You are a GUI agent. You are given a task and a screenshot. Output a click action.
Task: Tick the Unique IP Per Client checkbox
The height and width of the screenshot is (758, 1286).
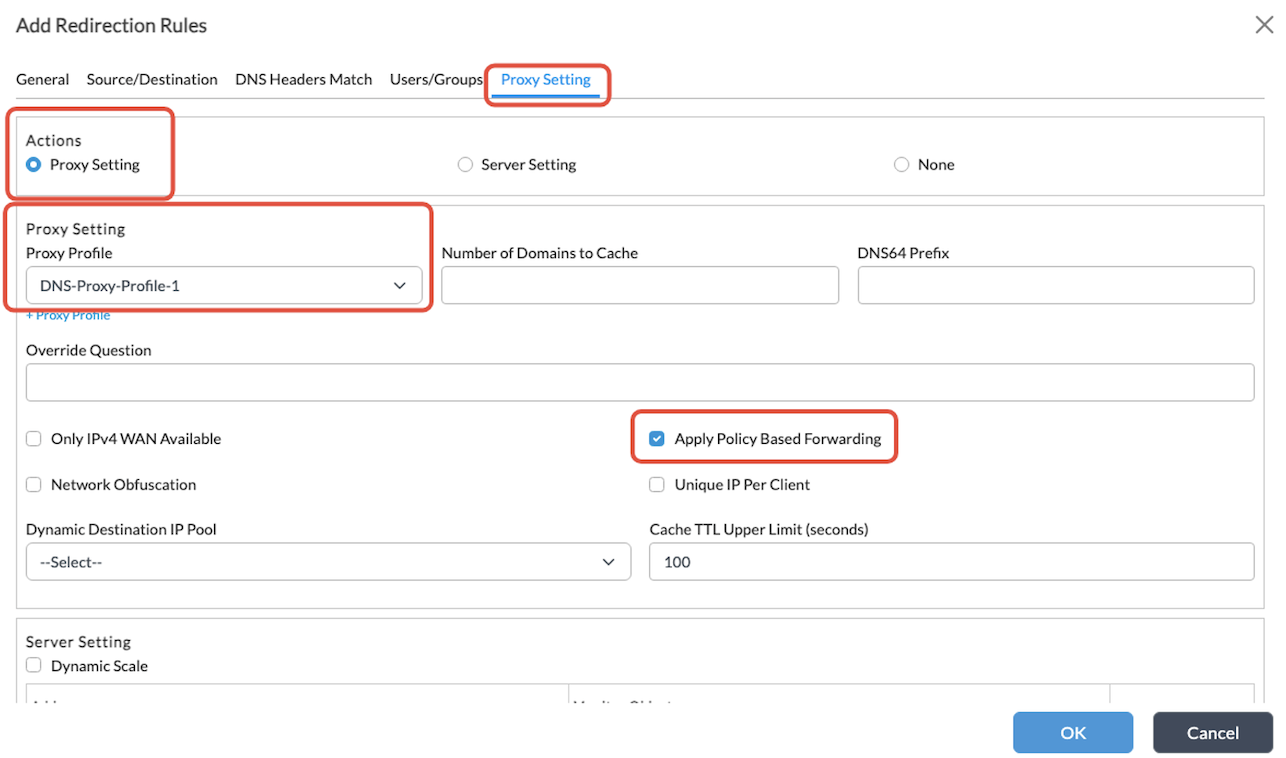657,485
